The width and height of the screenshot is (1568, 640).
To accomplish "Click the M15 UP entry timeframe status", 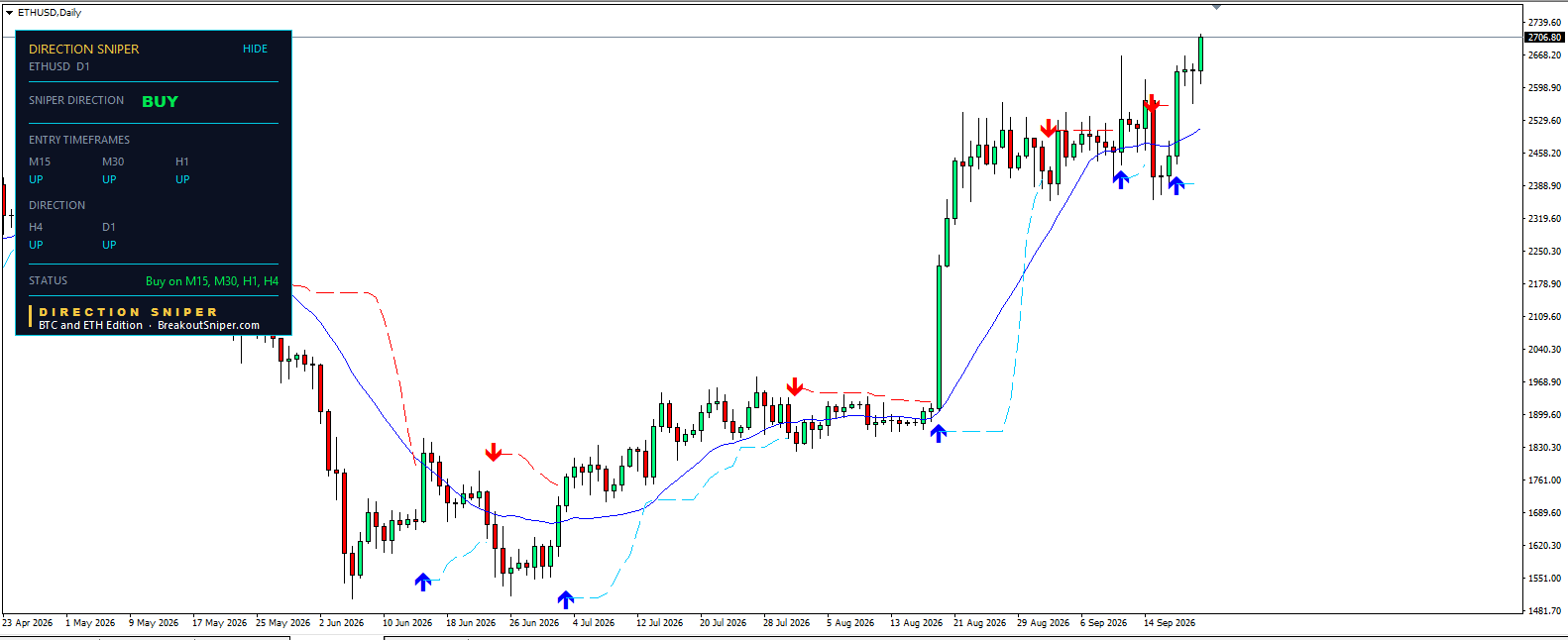I will pyautogui.click(x=36, y=179).
